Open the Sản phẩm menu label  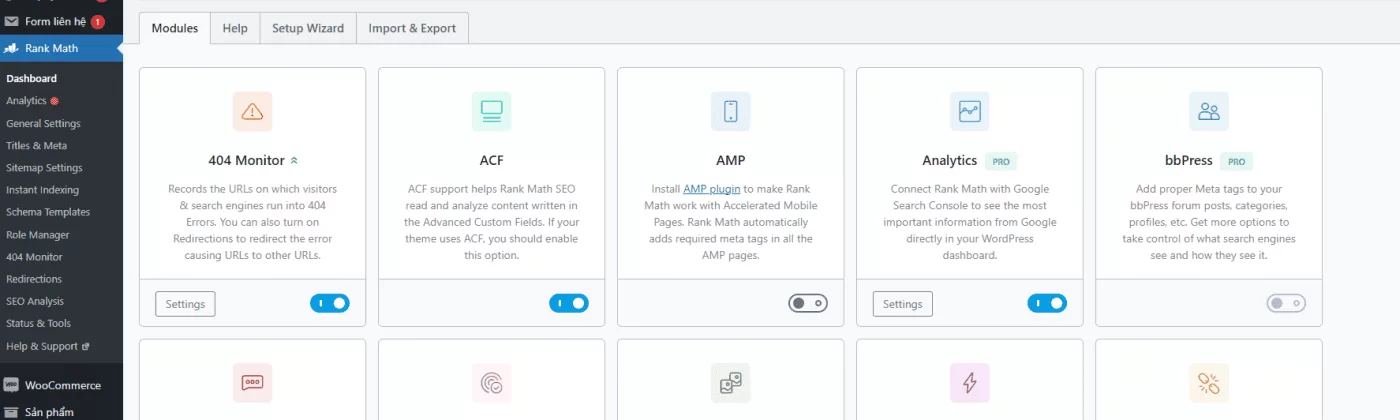pos(49,411)
